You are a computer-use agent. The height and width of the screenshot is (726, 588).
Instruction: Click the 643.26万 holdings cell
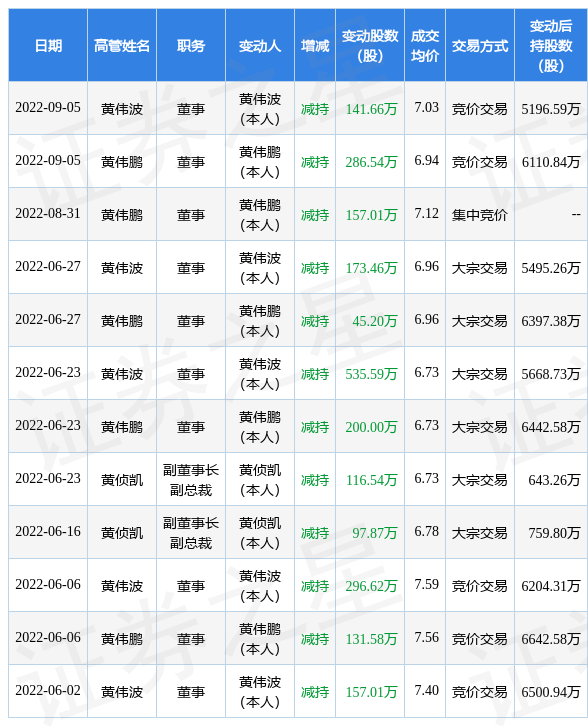554,480
